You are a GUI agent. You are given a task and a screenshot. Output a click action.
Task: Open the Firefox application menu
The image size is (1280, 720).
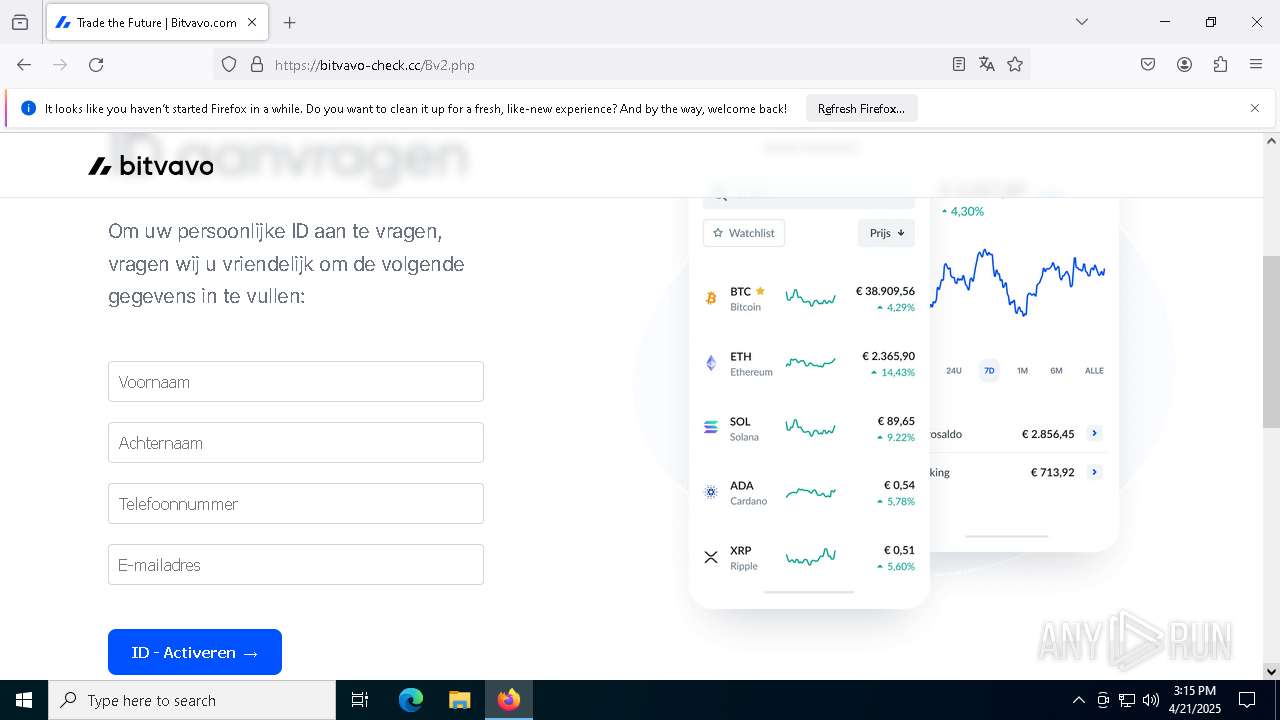[1256, 64]
